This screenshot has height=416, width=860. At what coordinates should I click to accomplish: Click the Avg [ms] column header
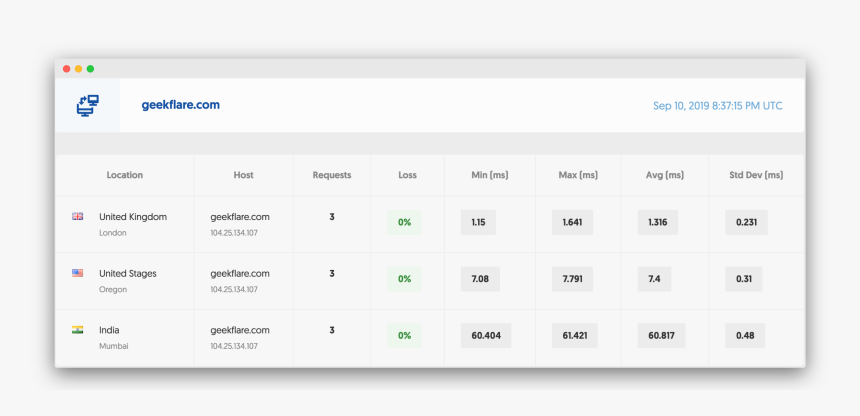(665, 175)
